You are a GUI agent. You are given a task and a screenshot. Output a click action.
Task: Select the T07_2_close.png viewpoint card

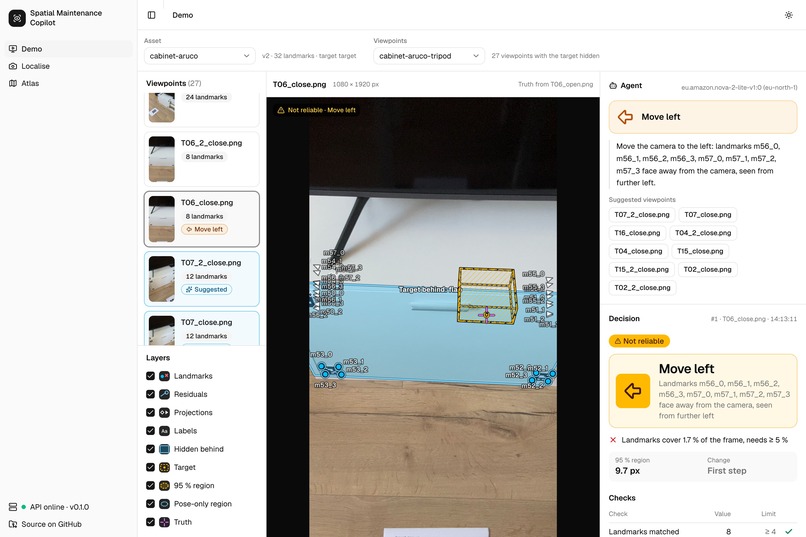202,279
